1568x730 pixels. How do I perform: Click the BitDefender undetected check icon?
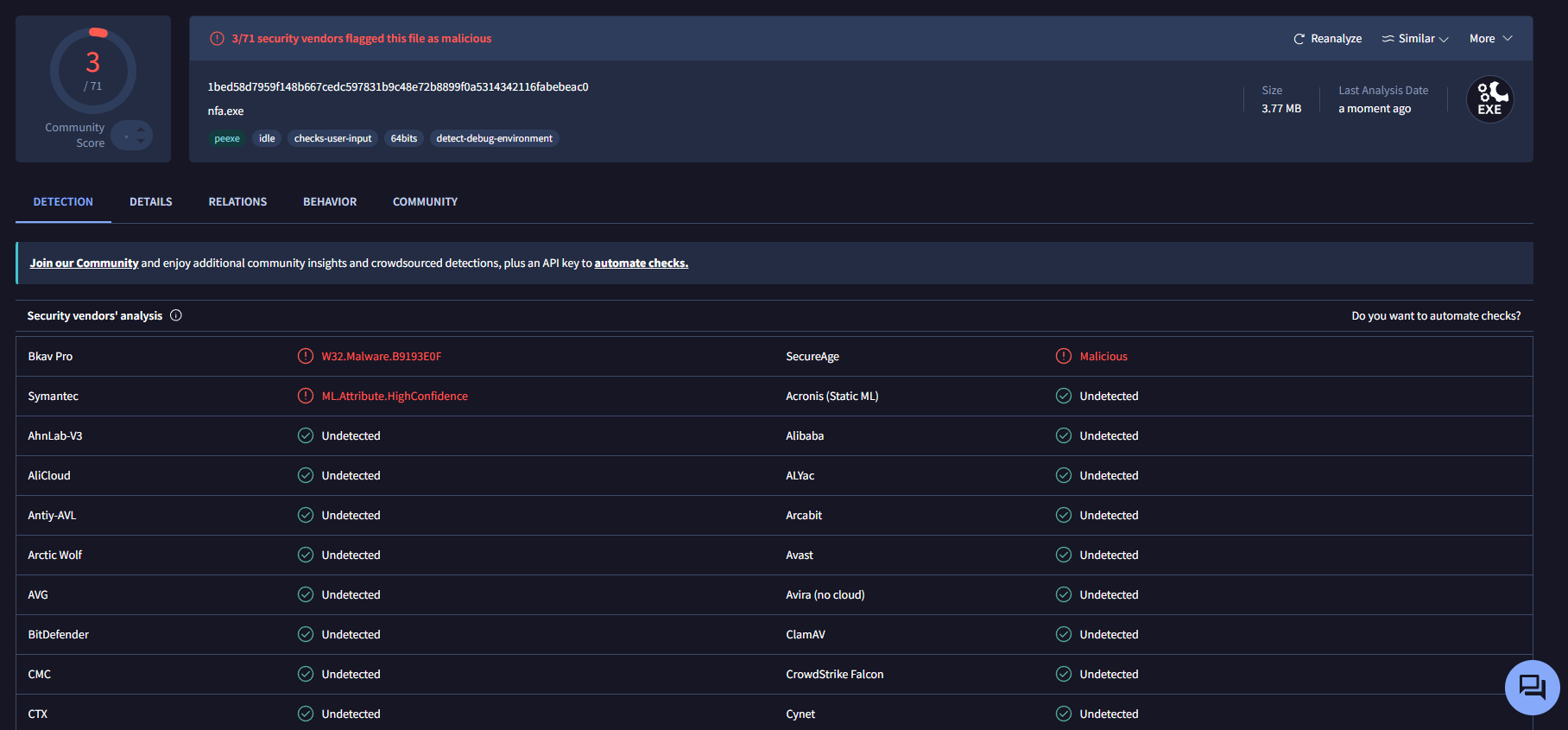point(306,634)
